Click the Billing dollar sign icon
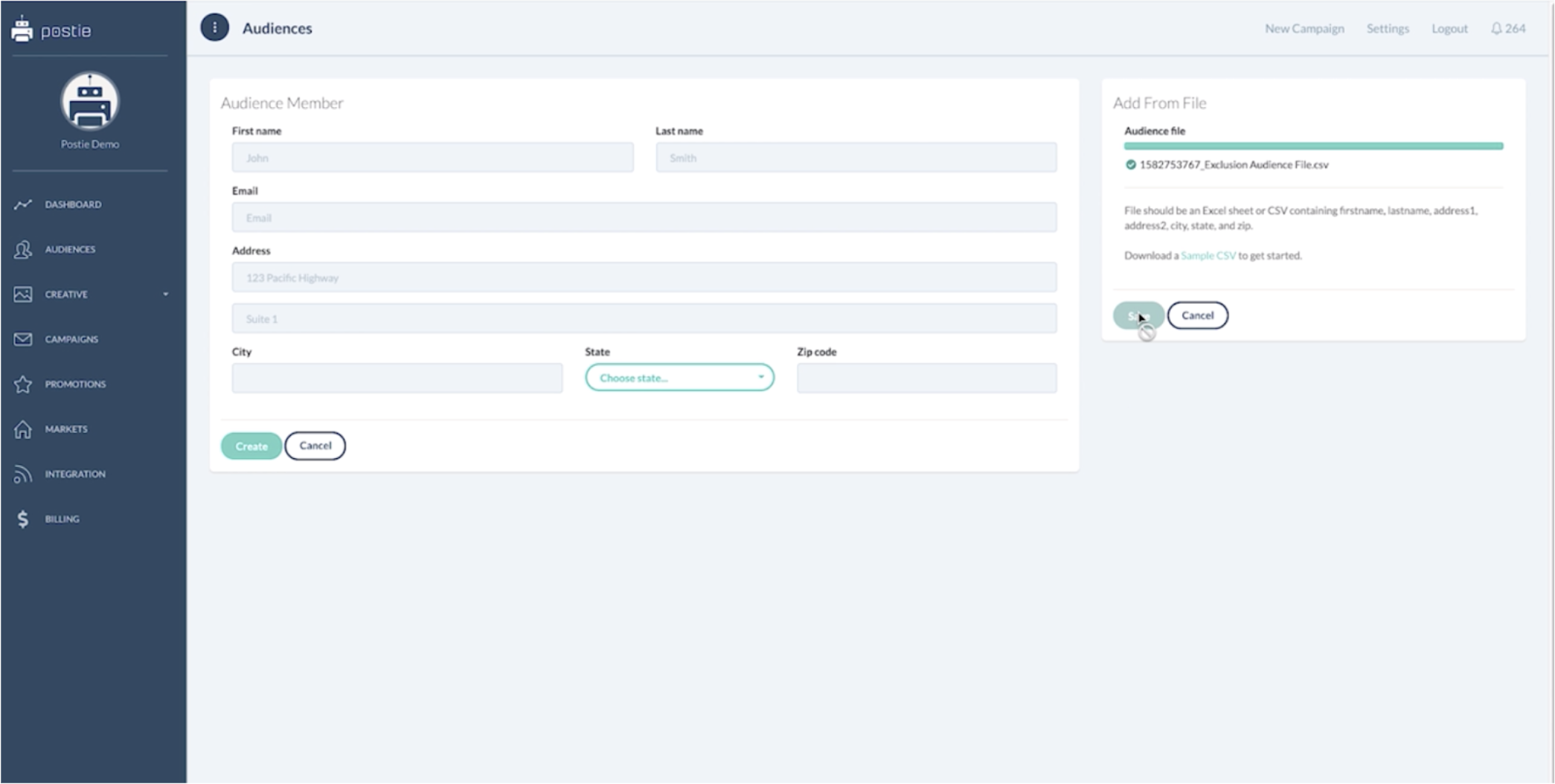1555x784 pixels. (x=23, y=519)
